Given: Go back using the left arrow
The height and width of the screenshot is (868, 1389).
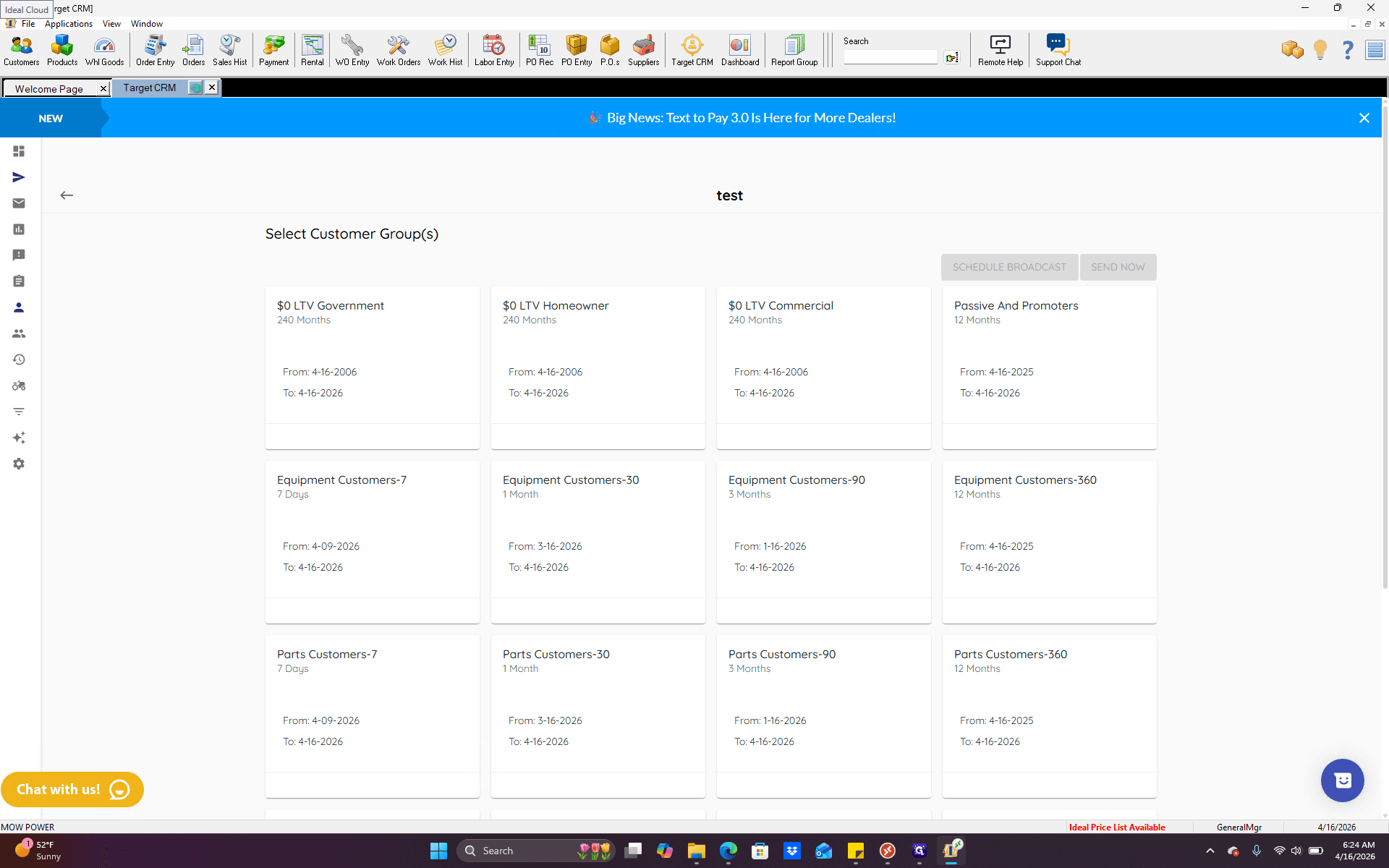Looking at the screenshot, I should click(x=67, y=195).
